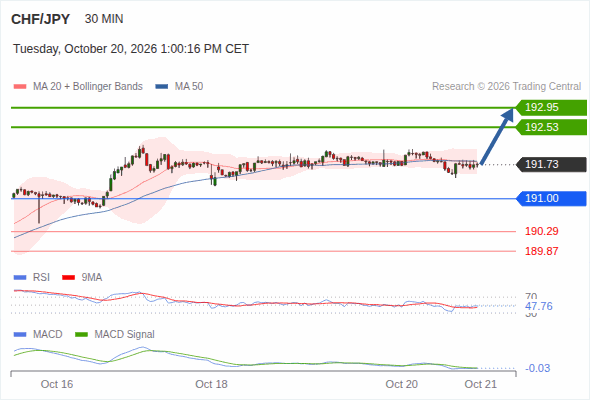Click the MA 50 blue legend swatch
Viewport: 590px width, 400px height.
(162, 87)
